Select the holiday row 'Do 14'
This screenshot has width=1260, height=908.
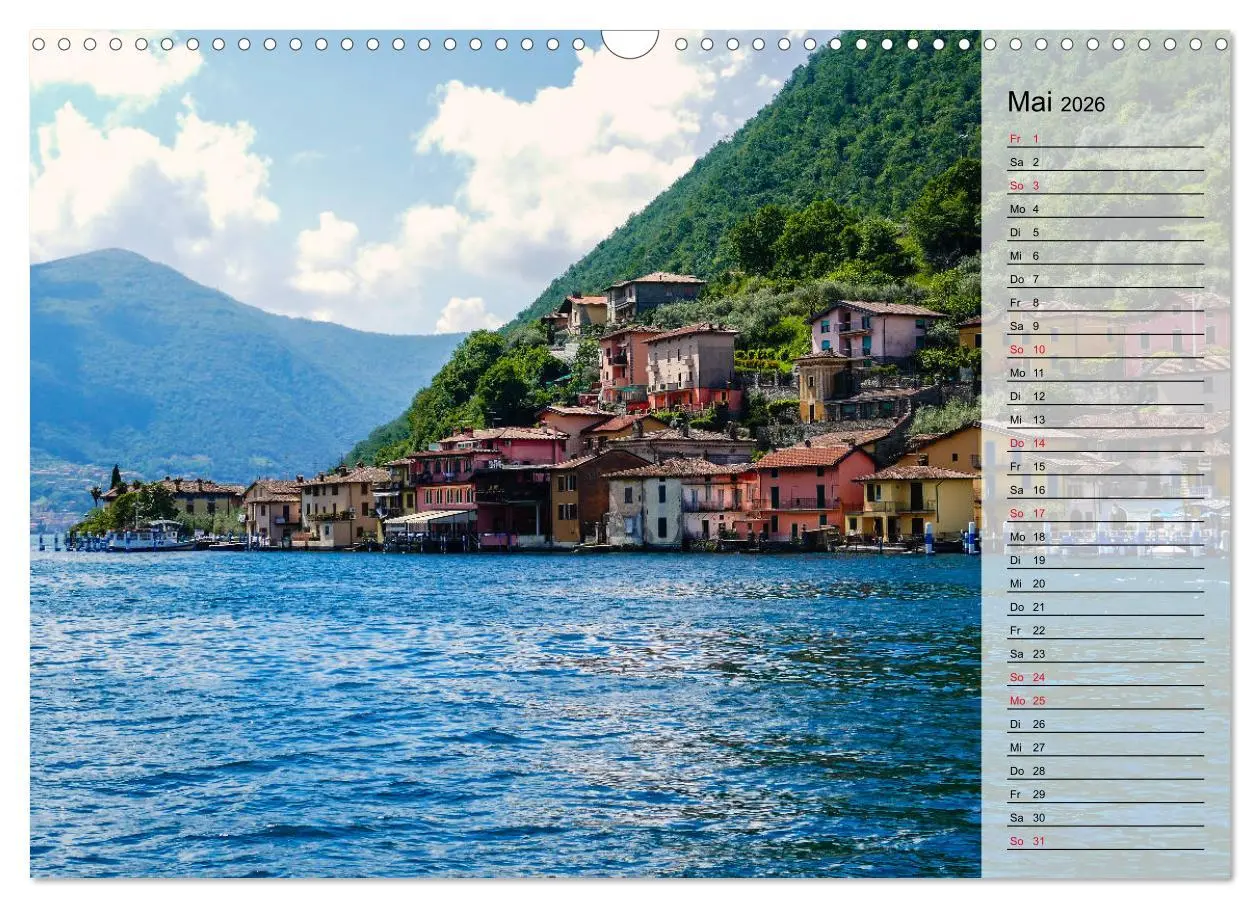pyautogui.click(x=1105, y=443)
